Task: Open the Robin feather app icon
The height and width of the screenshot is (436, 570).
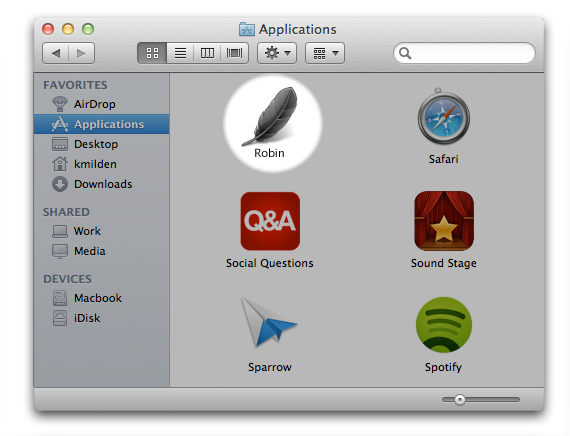Action: click(270, 116)
